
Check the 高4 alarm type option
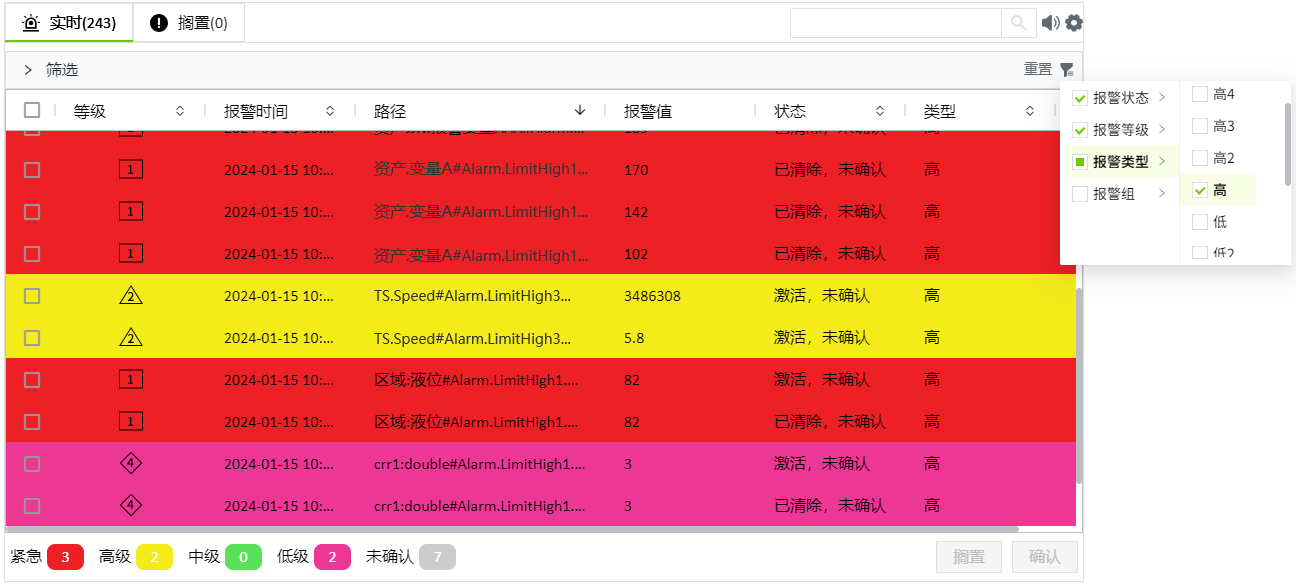click(1200, 94)
